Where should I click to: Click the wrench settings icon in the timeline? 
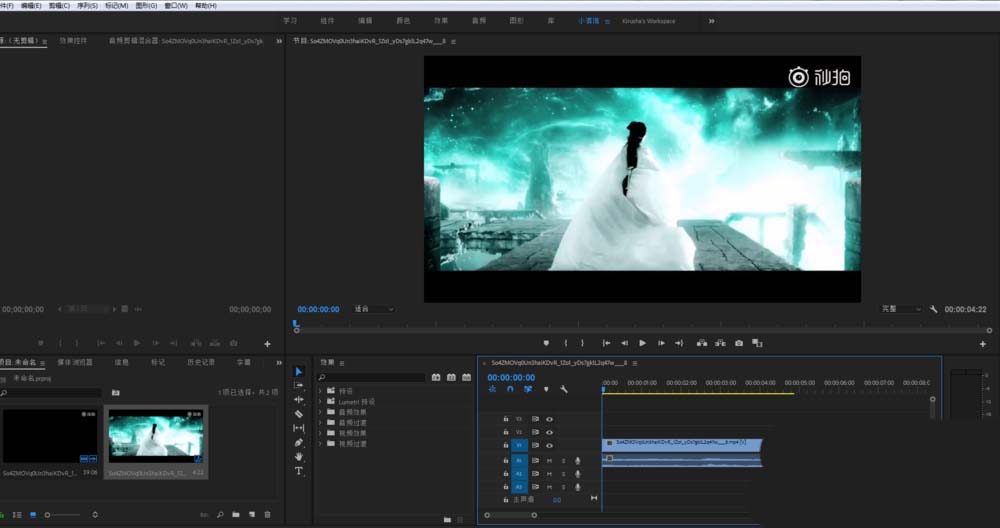click(564, 390)
